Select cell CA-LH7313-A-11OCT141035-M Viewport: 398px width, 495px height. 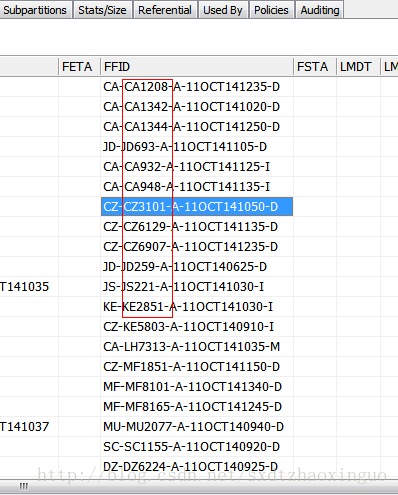(x=197, y=347)
